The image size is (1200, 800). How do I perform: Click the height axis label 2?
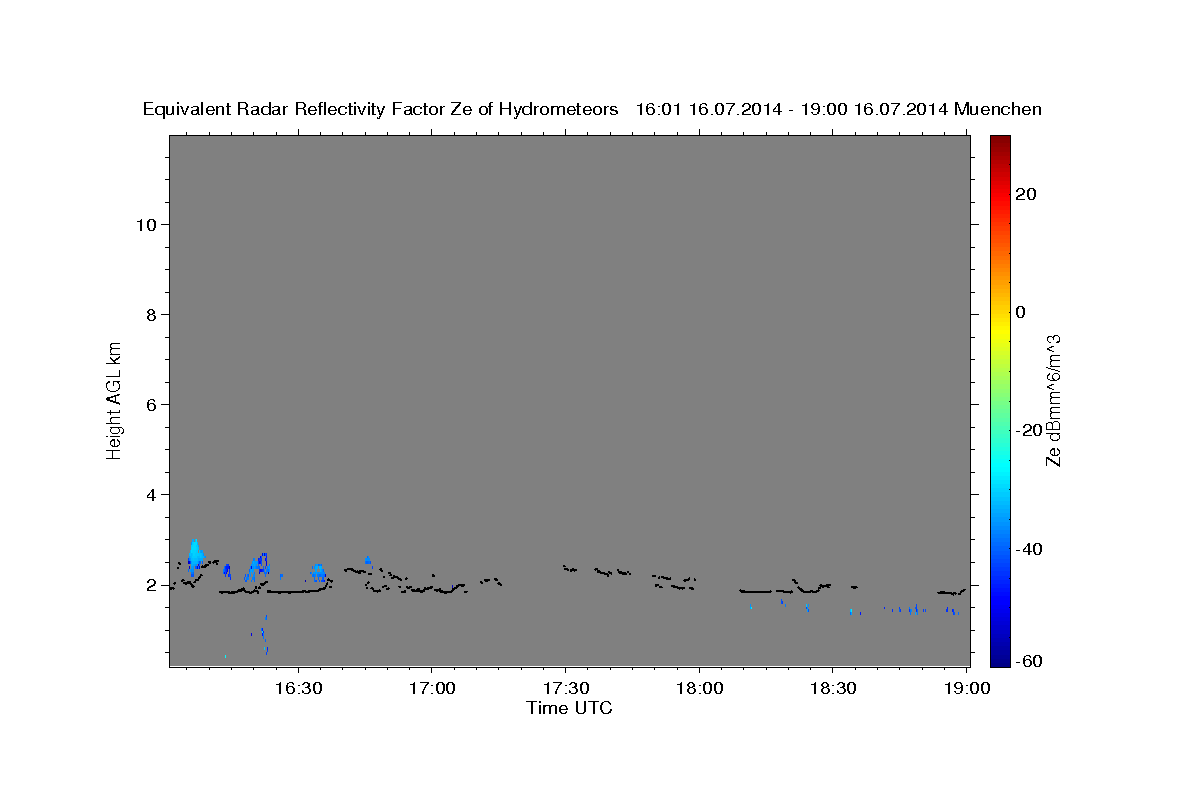(149, 585)
